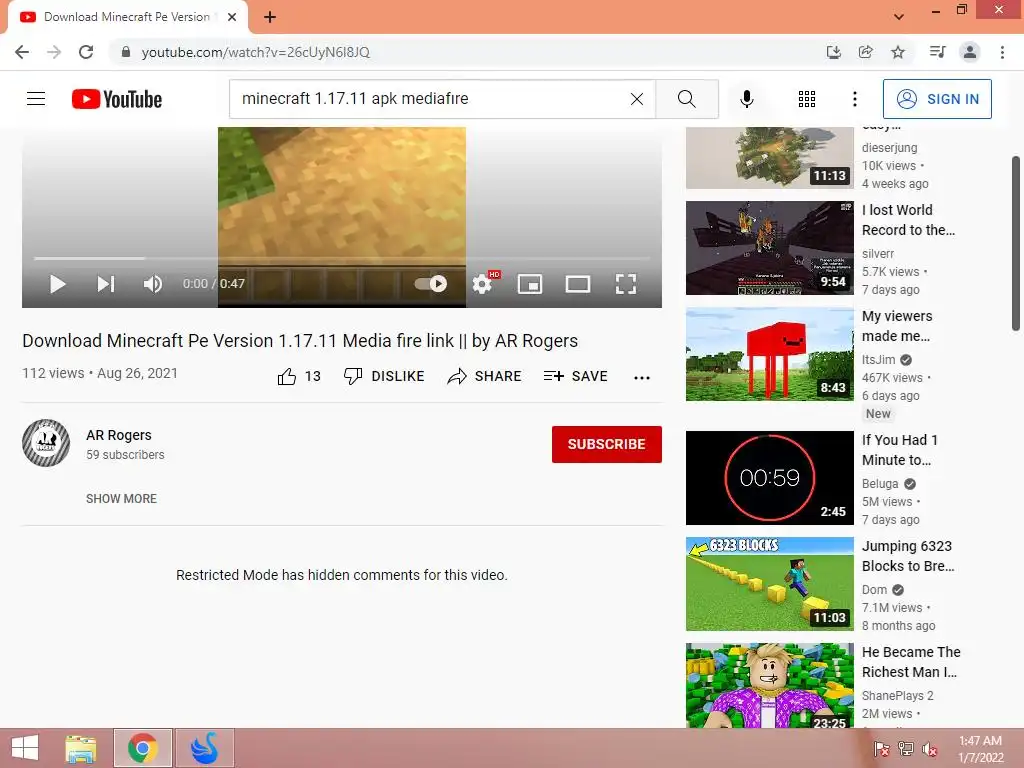Open more actions ellipsis below video

point(642,377)
